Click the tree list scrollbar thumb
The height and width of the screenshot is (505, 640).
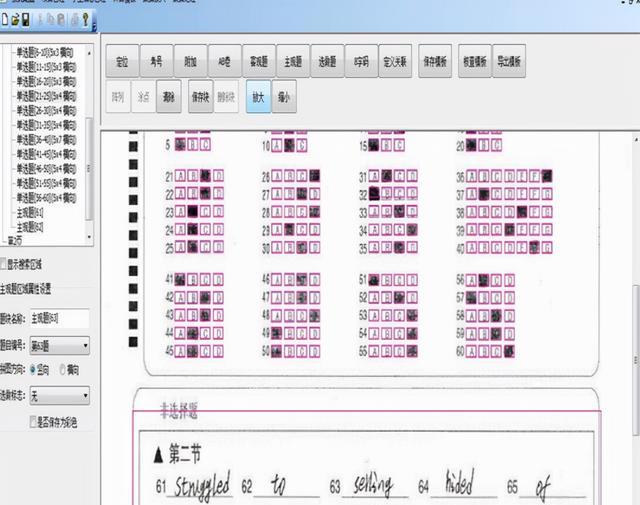tap(89, 169)
